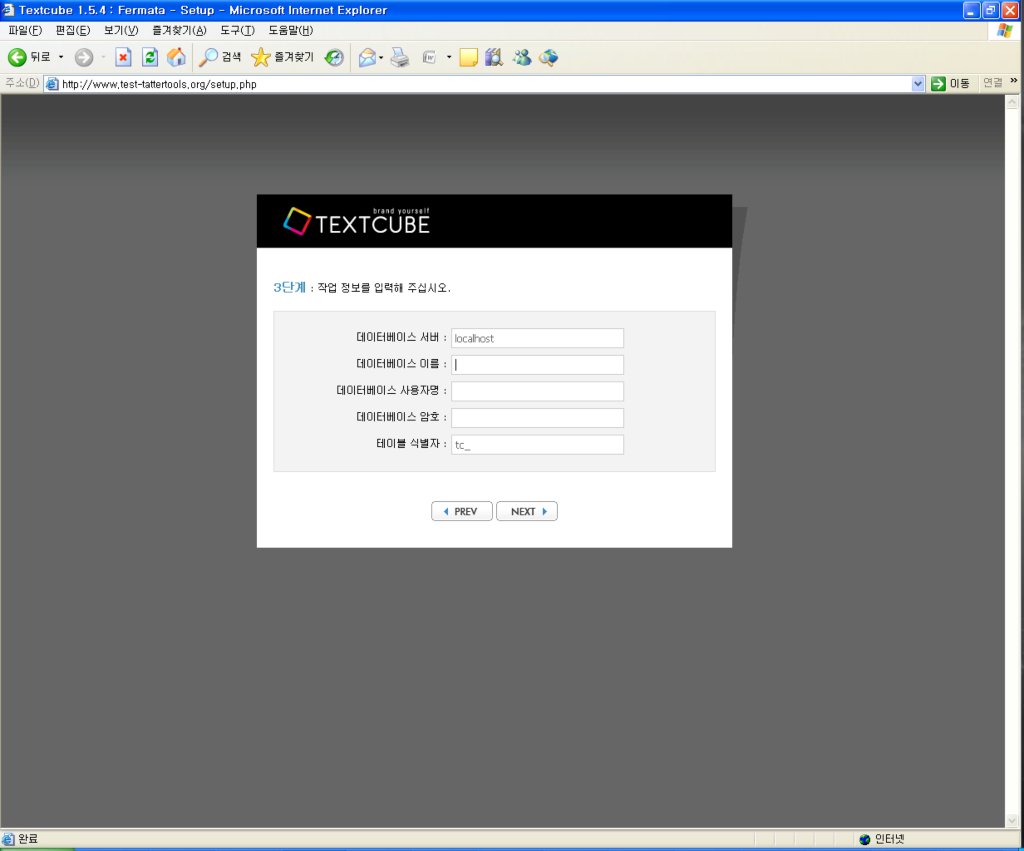This screenshot has height=851, width=1024.
Task: Click the Windows flag logo throbber
Action: [1004, 31]
